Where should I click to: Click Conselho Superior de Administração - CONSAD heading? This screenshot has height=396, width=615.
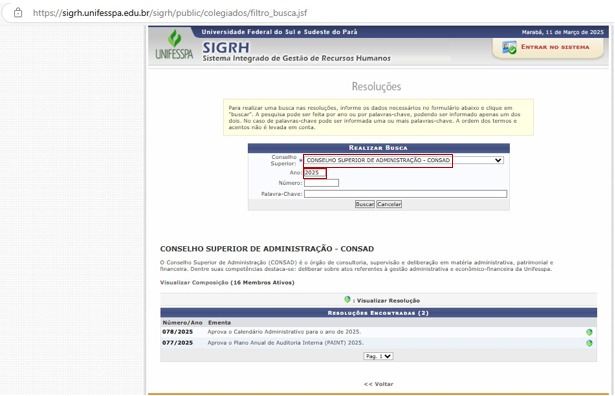coord(267,249)
